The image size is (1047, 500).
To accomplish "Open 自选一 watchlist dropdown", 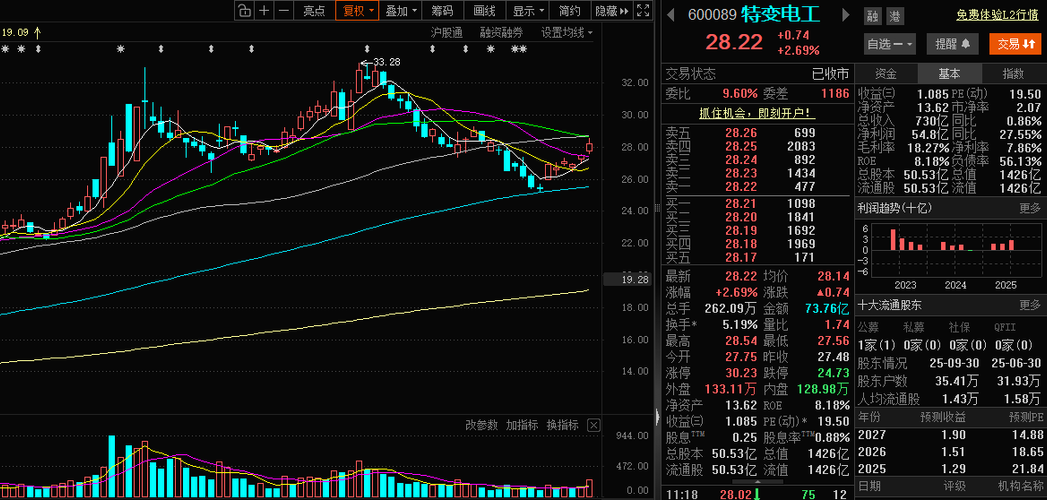I will tap(889, 44).
